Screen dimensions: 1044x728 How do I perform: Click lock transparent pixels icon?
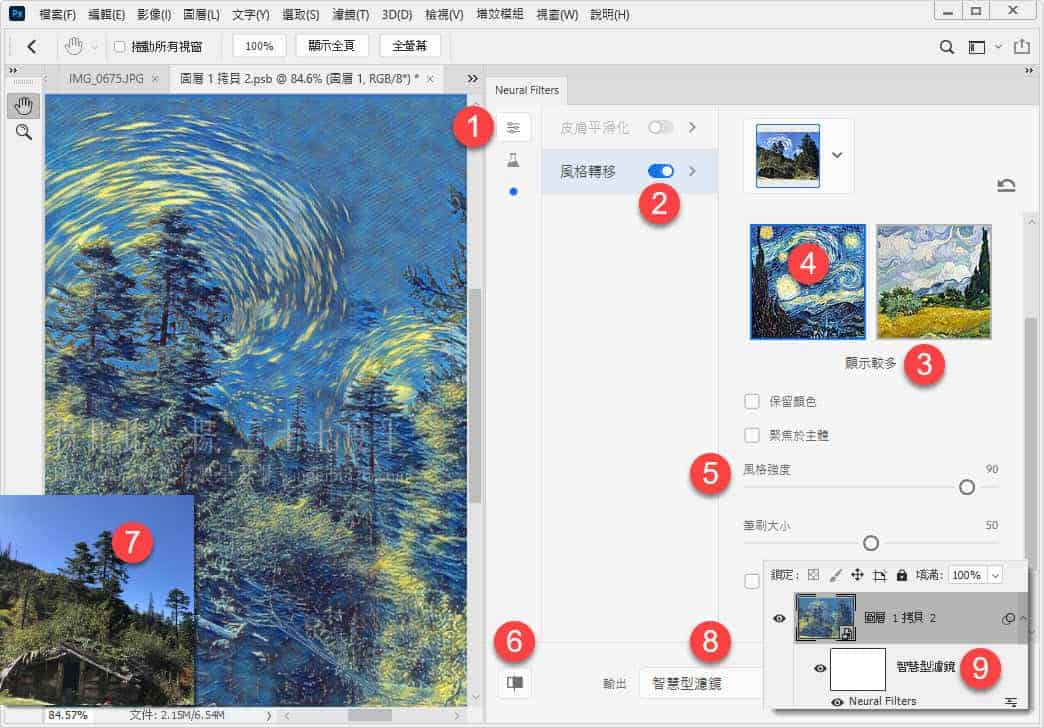[814, 575]
